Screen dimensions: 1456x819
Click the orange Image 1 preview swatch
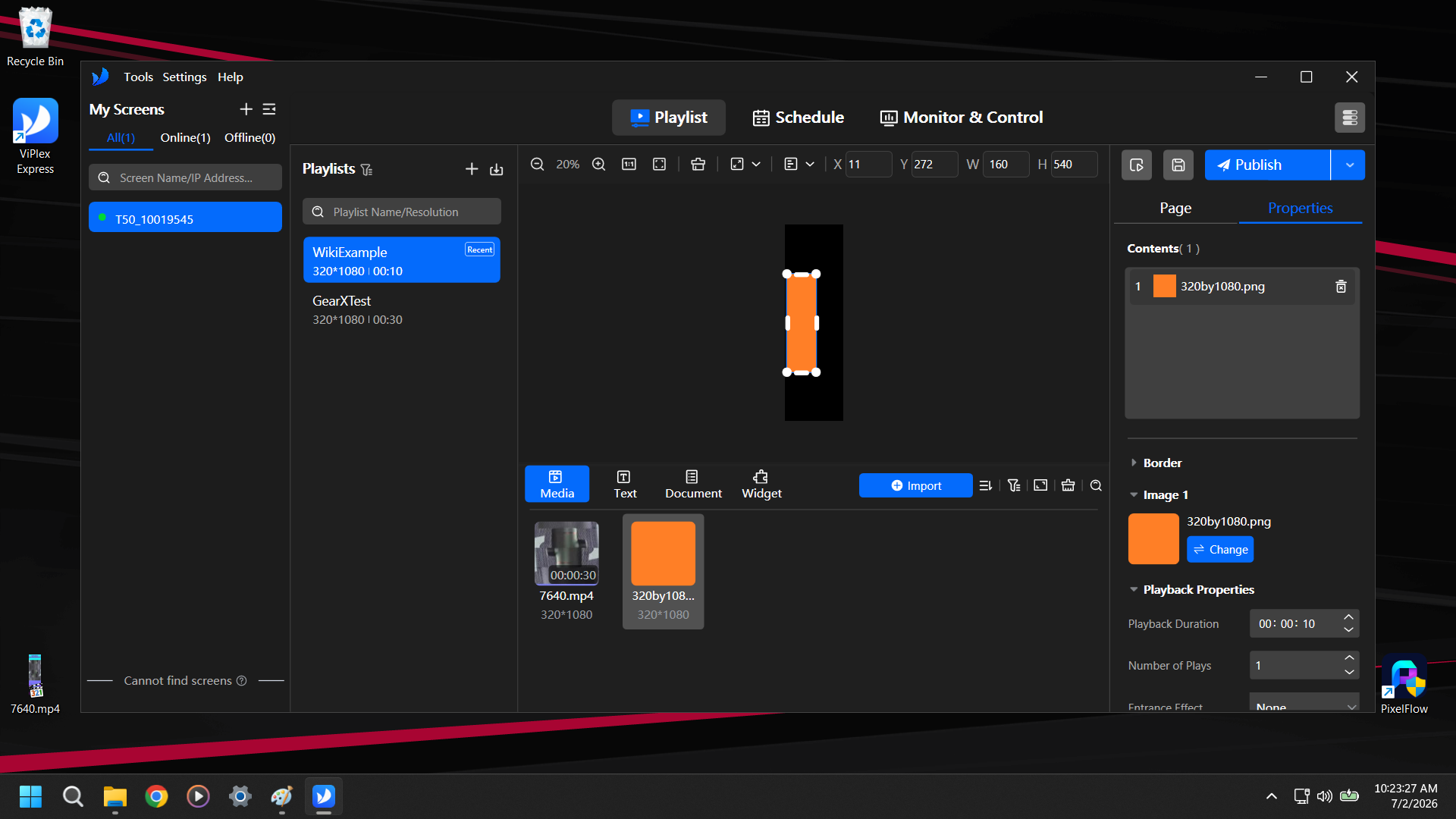click(1153, 538)
